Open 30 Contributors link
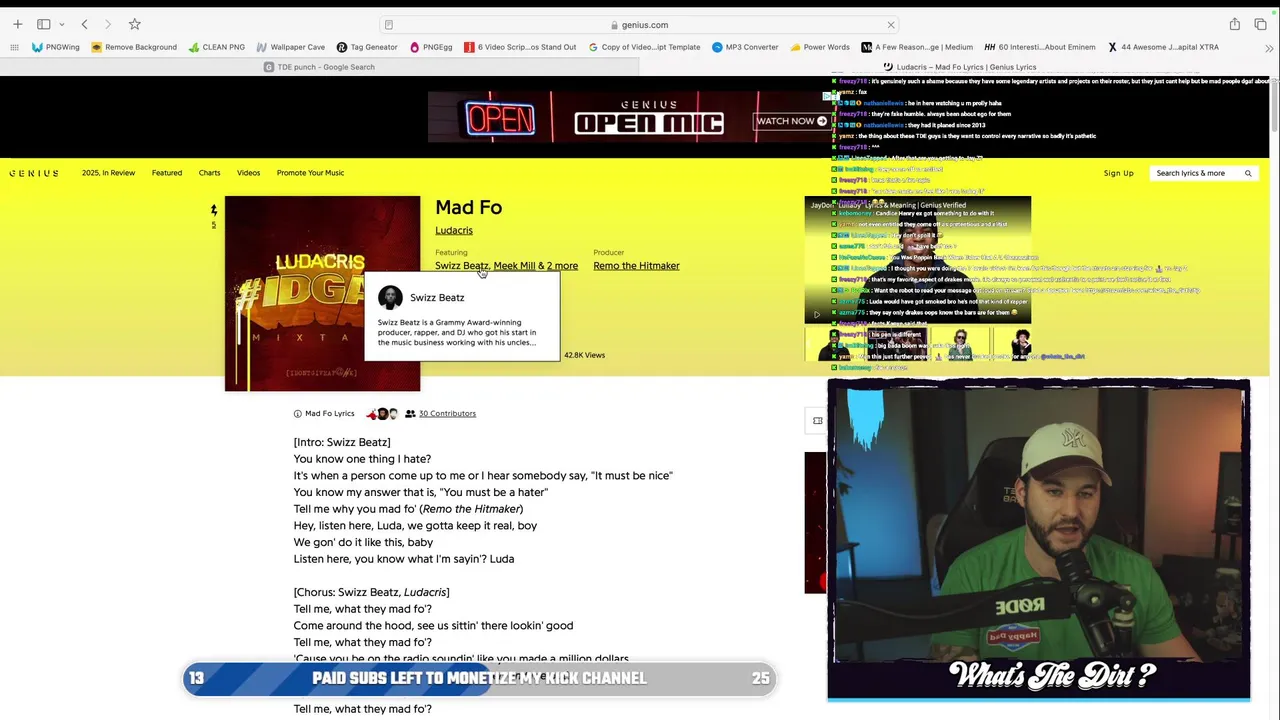The image size is (1280, 720). (447, 413)
